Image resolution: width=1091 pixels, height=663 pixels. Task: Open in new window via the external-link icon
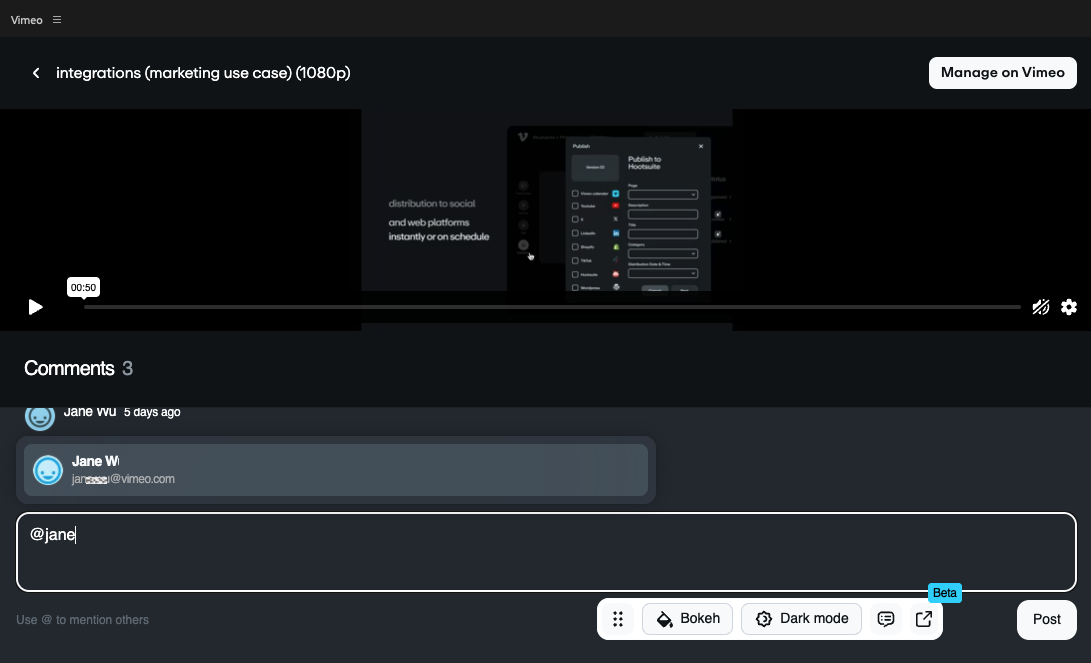(x=924, y=619)
